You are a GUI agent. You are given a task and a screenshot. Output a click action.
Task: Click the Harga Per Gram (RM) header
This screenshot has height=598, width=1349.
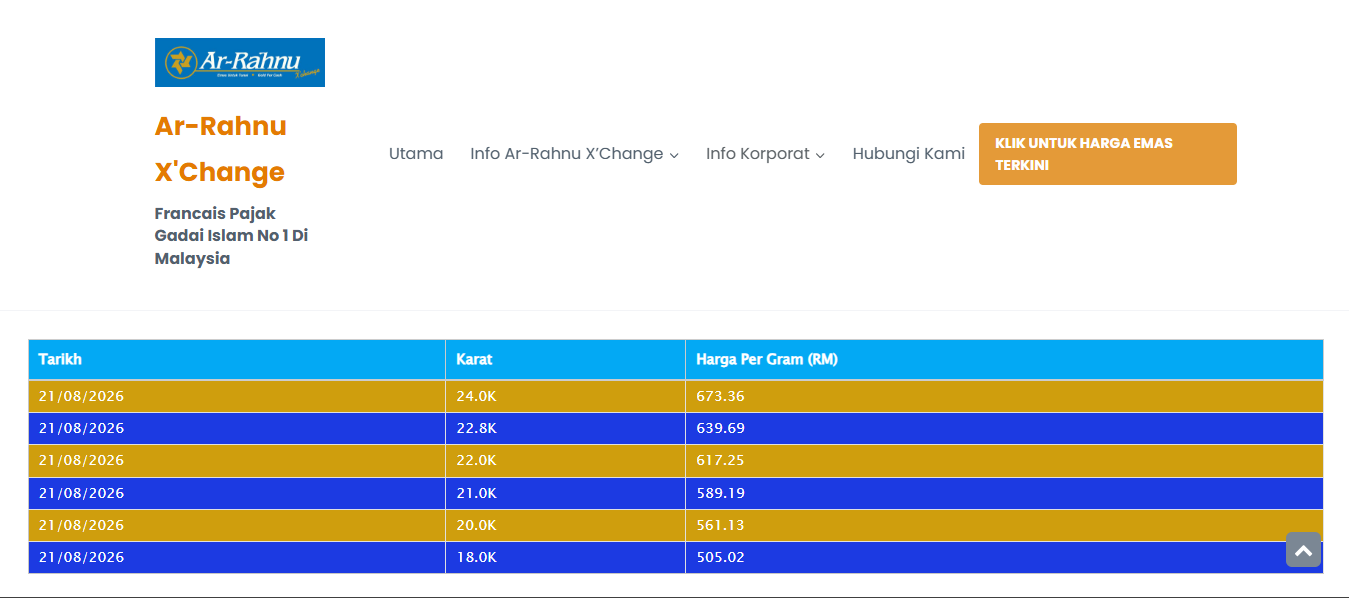[x=1004, y=359]
